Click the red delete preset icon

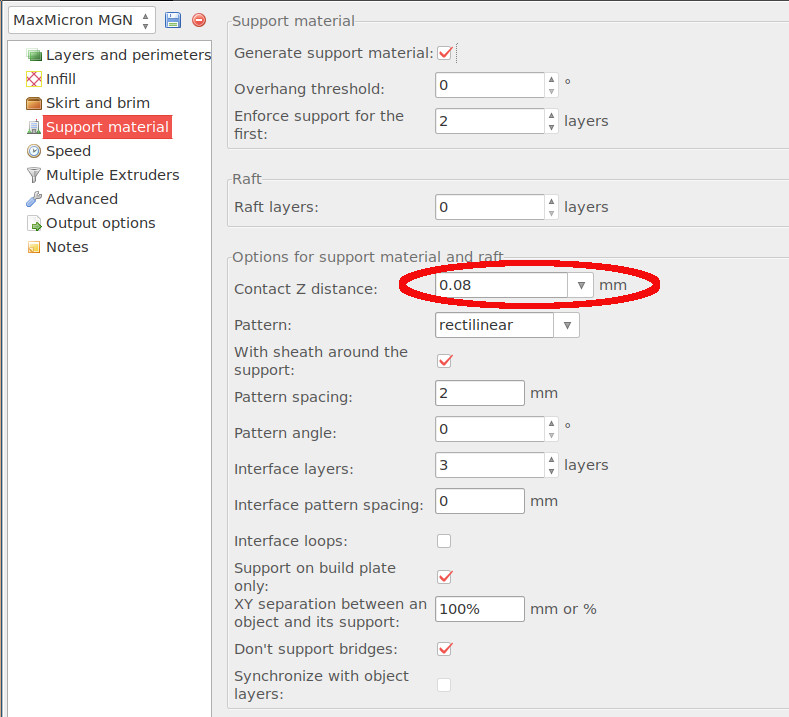pyautogui.click(x=199, y=20)
